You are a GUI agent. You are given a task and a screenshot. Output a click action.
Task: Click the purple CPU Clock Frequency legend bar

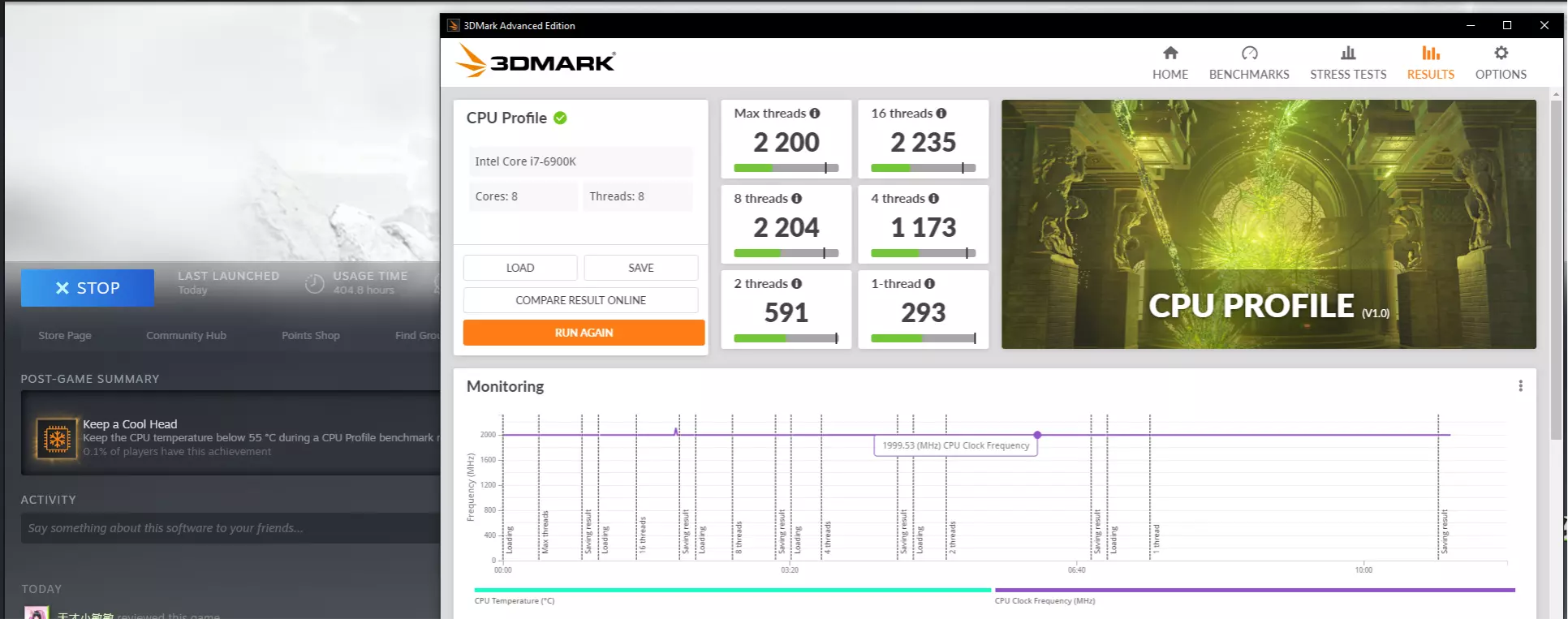pyautogui.click(x=1255, y=591)
